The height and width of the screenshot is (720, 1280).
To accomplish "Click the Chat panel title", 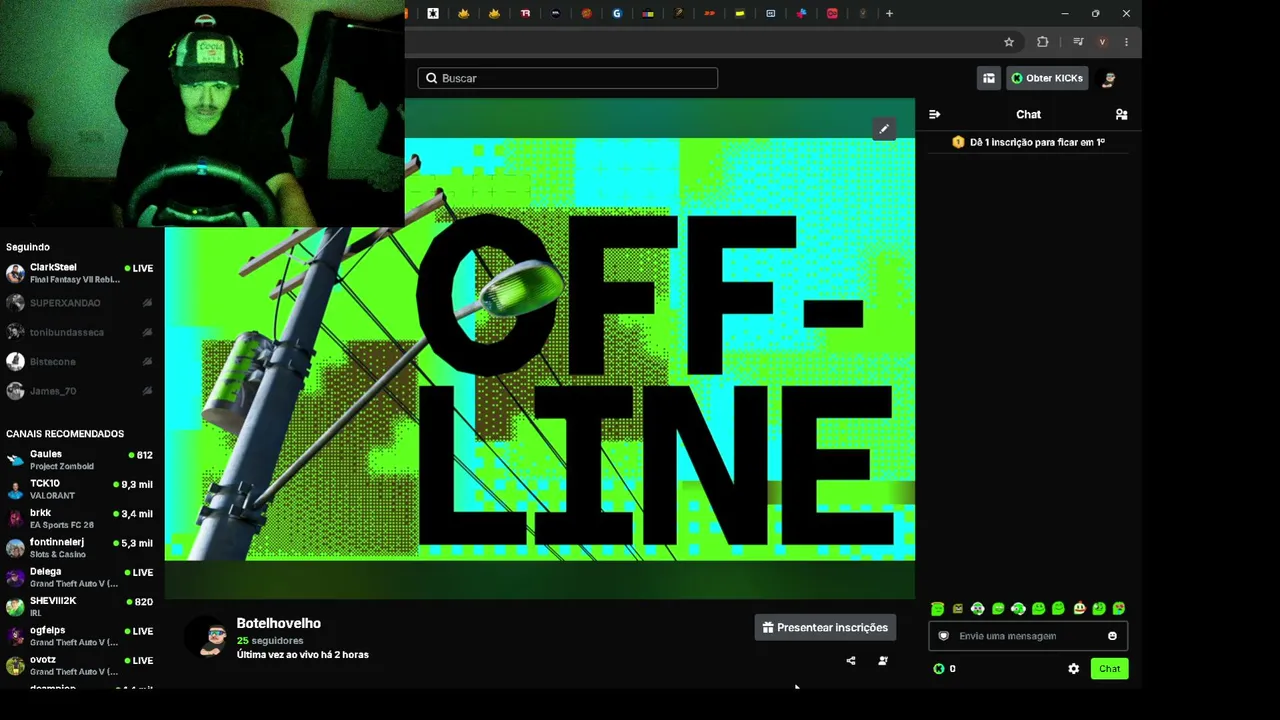I will point(1028,114).
